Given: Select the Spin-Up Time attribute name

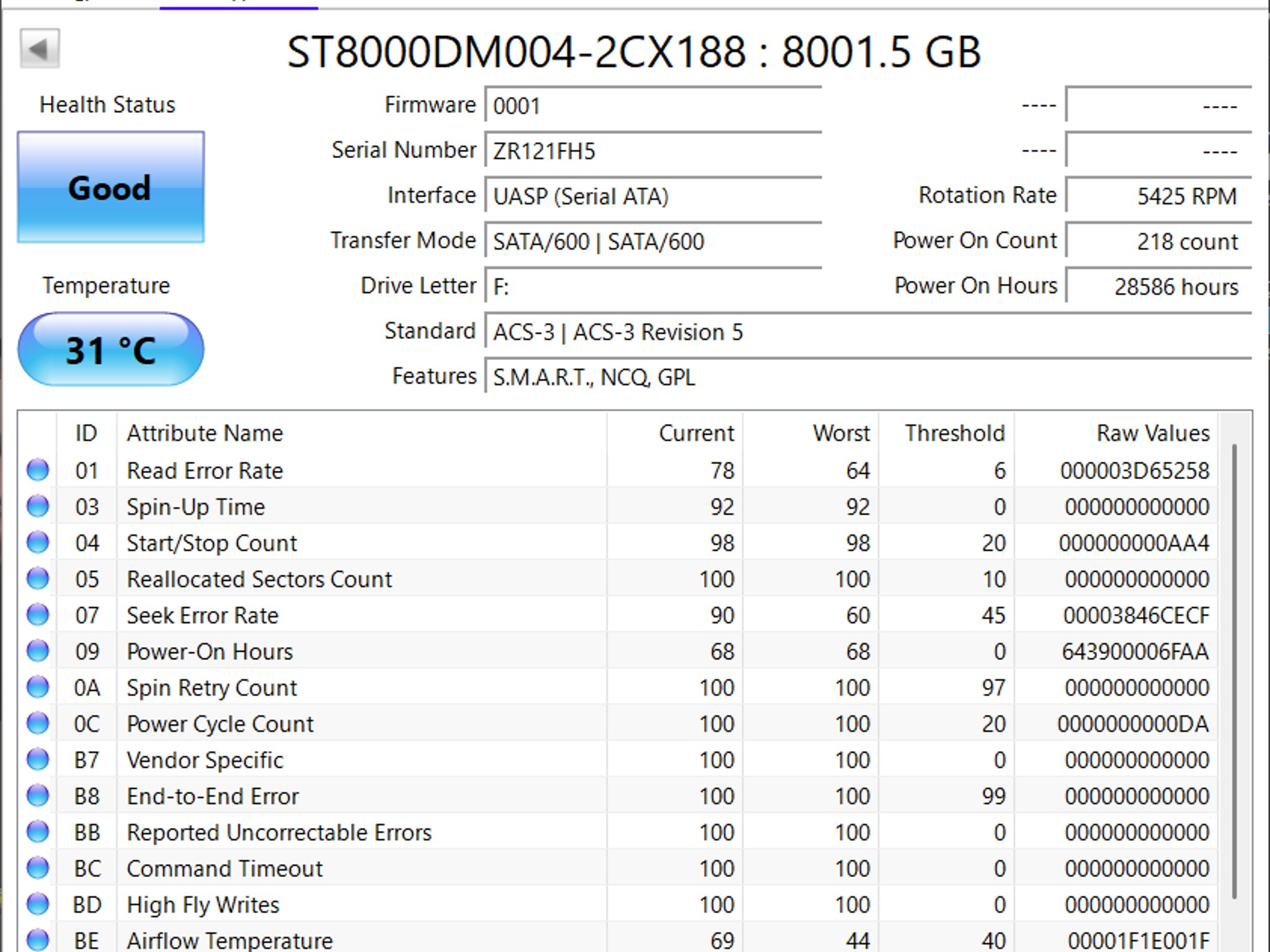Looking at the screenshot, I should click(195, 507).
